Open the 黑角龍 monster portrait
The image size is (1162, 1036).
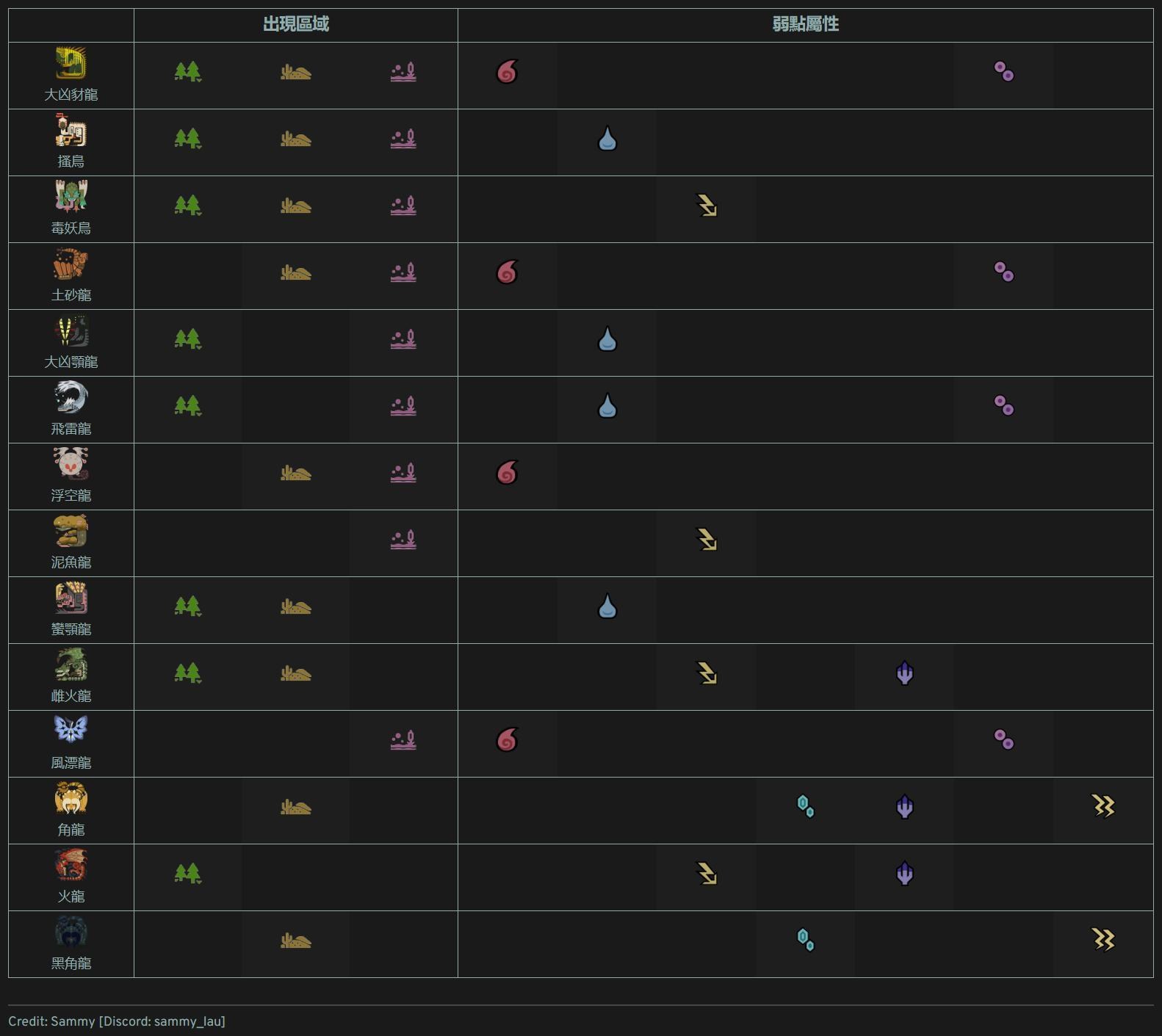pos(71,932)
